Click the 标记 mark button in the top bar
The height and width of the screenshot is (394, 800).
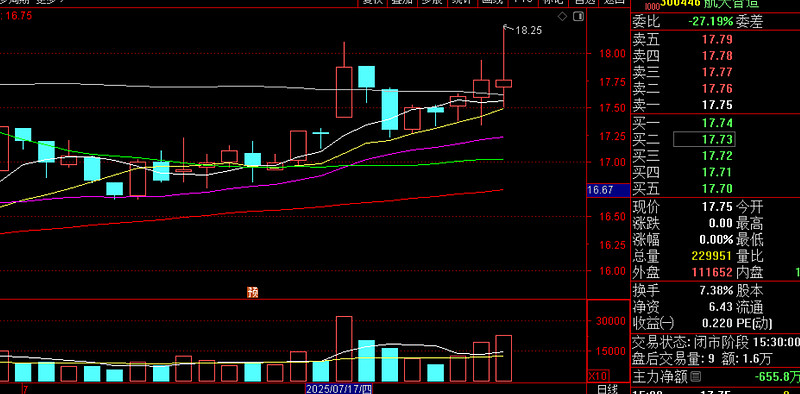[554, 3]
